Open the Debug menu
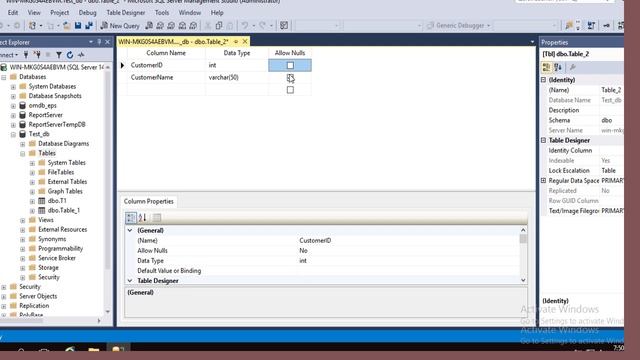Screen dimensions: 640x360 [x=87, y=13]
